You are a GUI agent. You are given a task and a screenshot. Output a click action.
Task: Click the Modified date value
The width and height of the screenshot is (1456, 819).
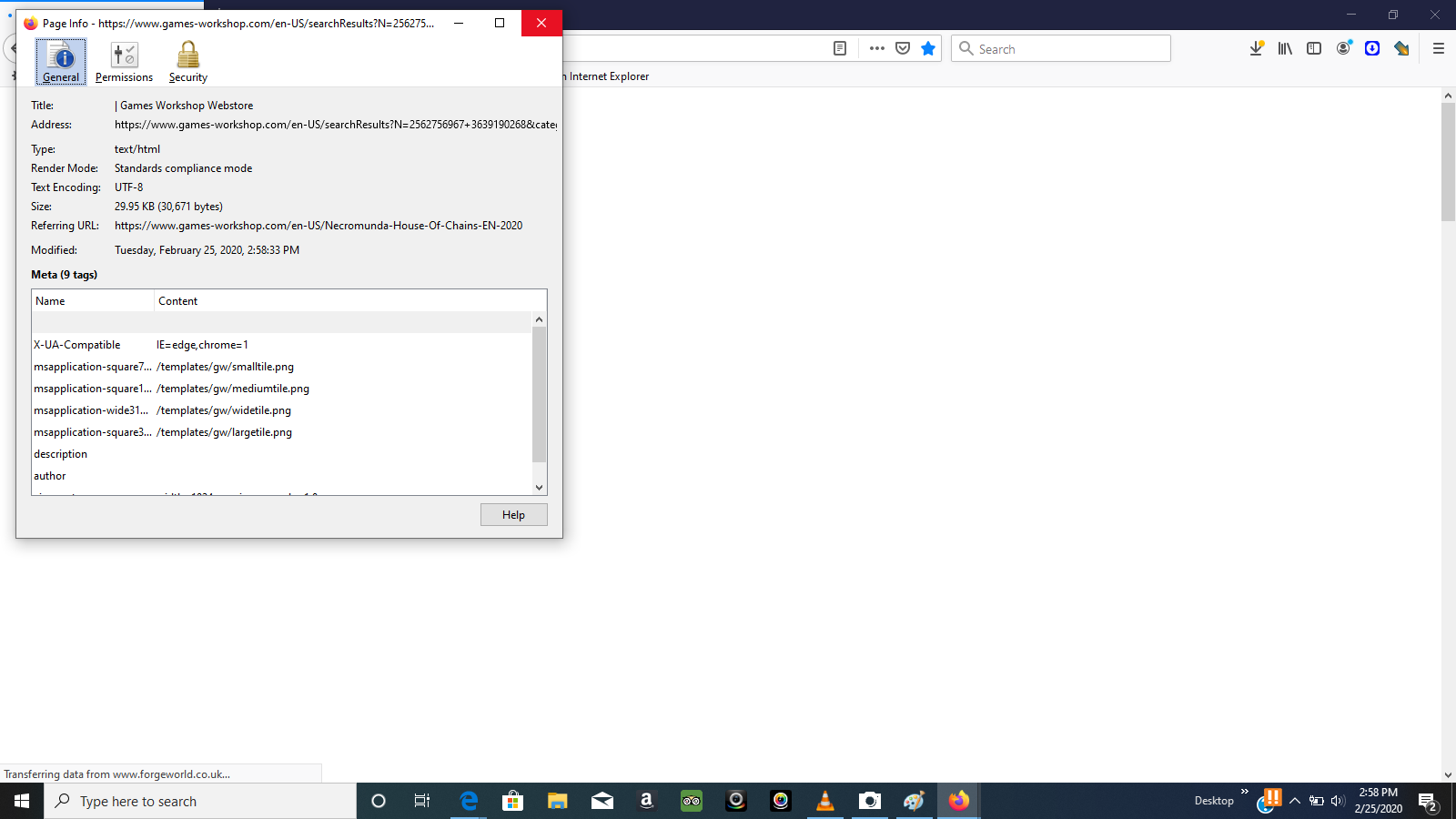pos(207,250)
